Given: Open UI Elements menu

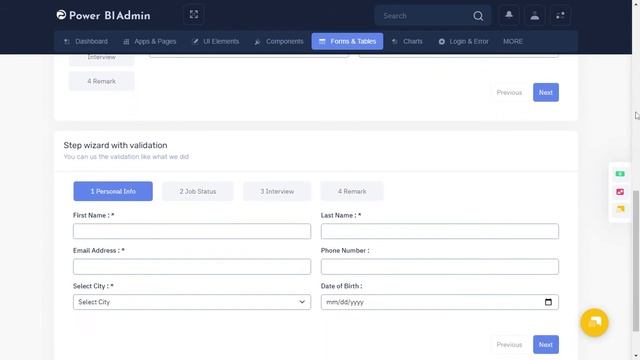Looking at the screenshot, I should click(216, 41).
